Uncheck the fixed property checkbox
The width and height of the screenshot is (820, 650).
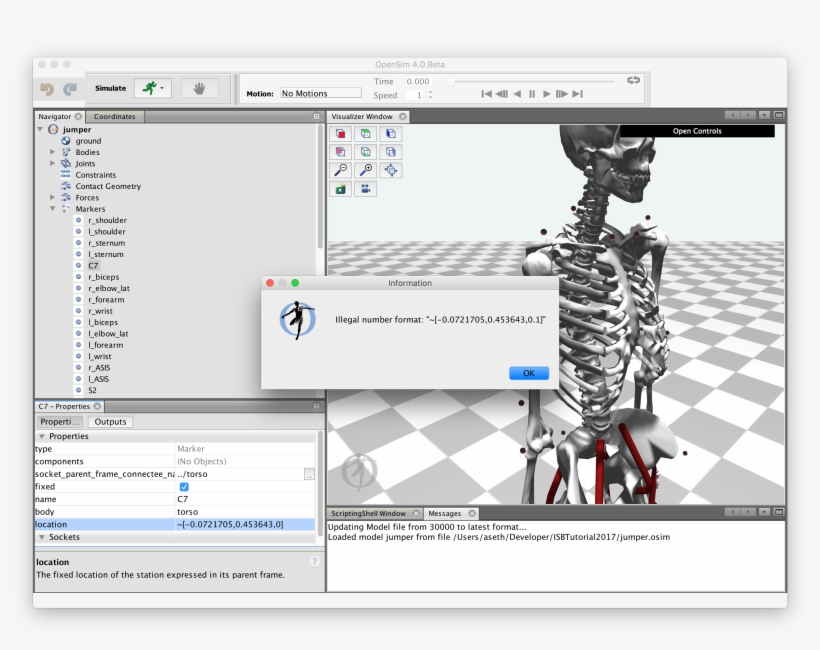[x=183, y=487]
